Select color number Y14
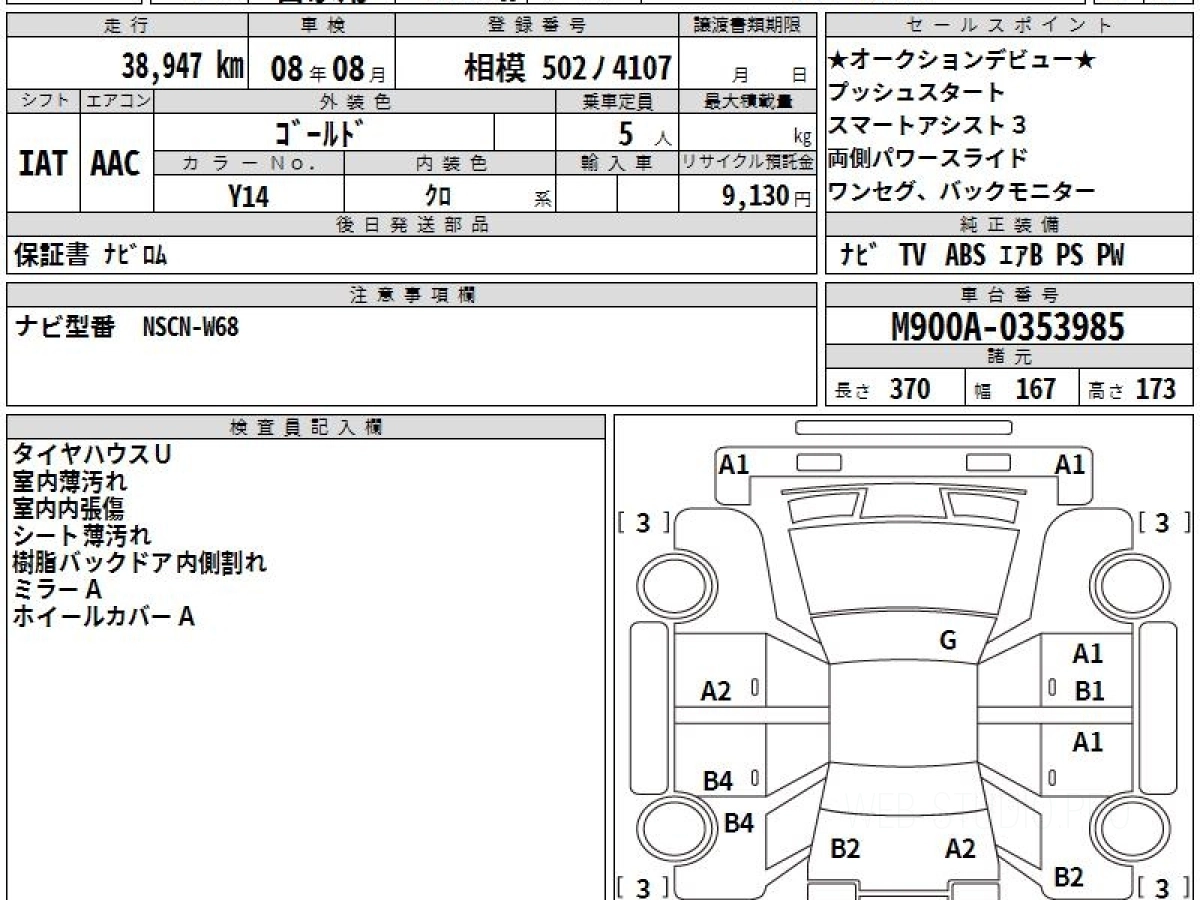The image size is (1200, 900). click(x=248, y=196)
